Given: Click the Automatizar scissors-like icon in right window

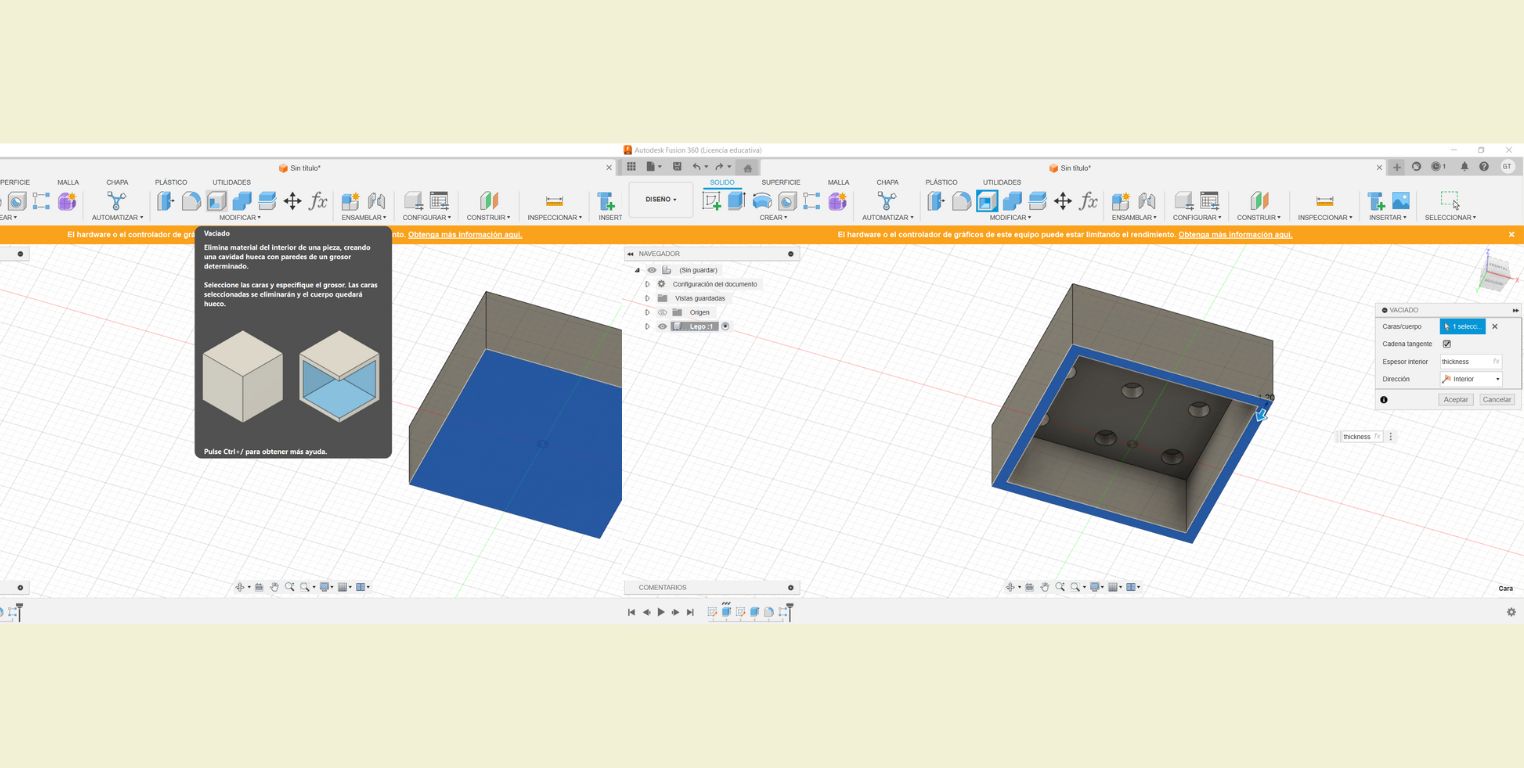Looking at the screenshot, I should (886, 201).
